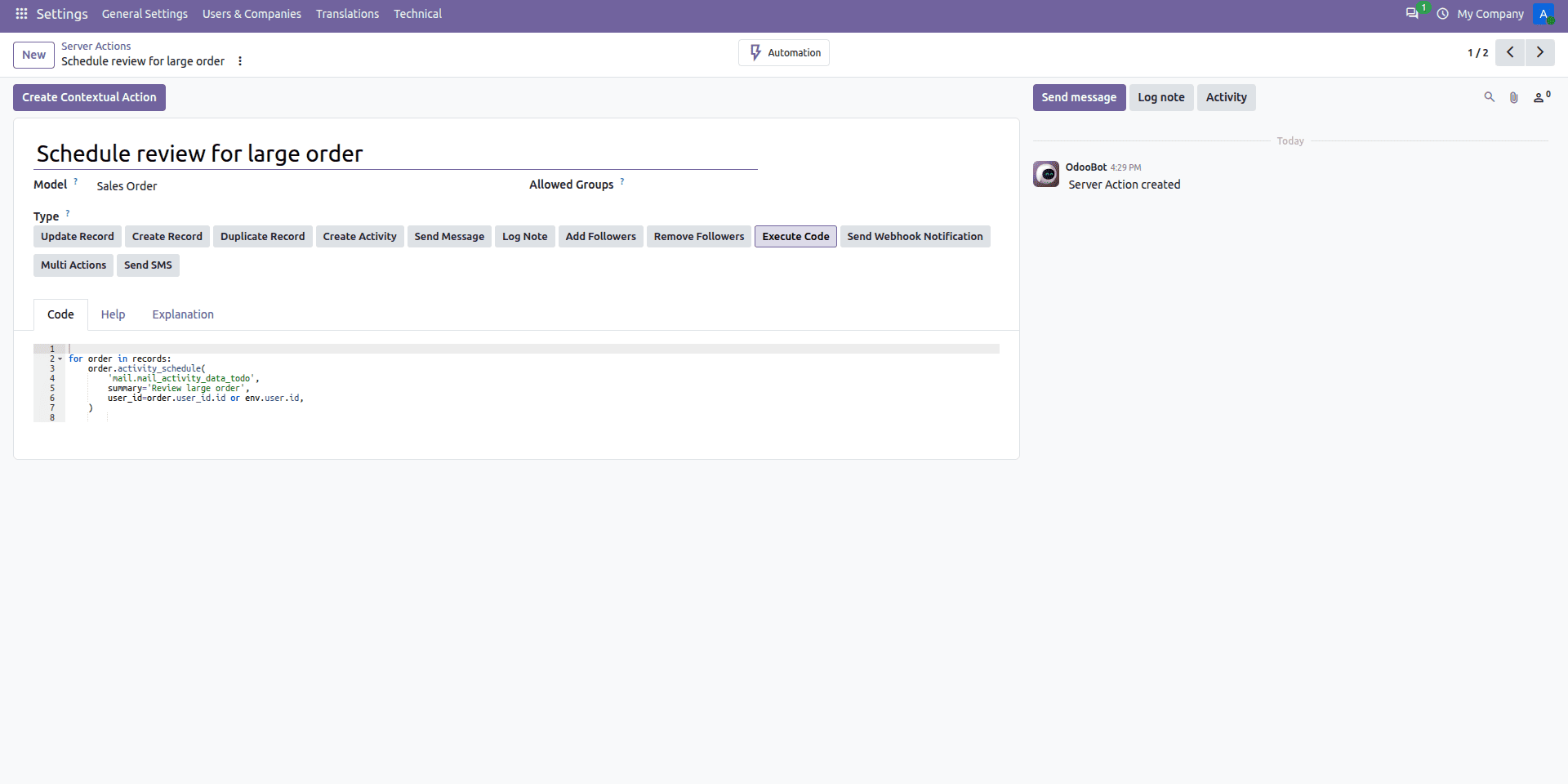The width and height of the screenshot is (1568, 784).
Task: Click Create Contextual Action button
Action: [x=89, y=97]
